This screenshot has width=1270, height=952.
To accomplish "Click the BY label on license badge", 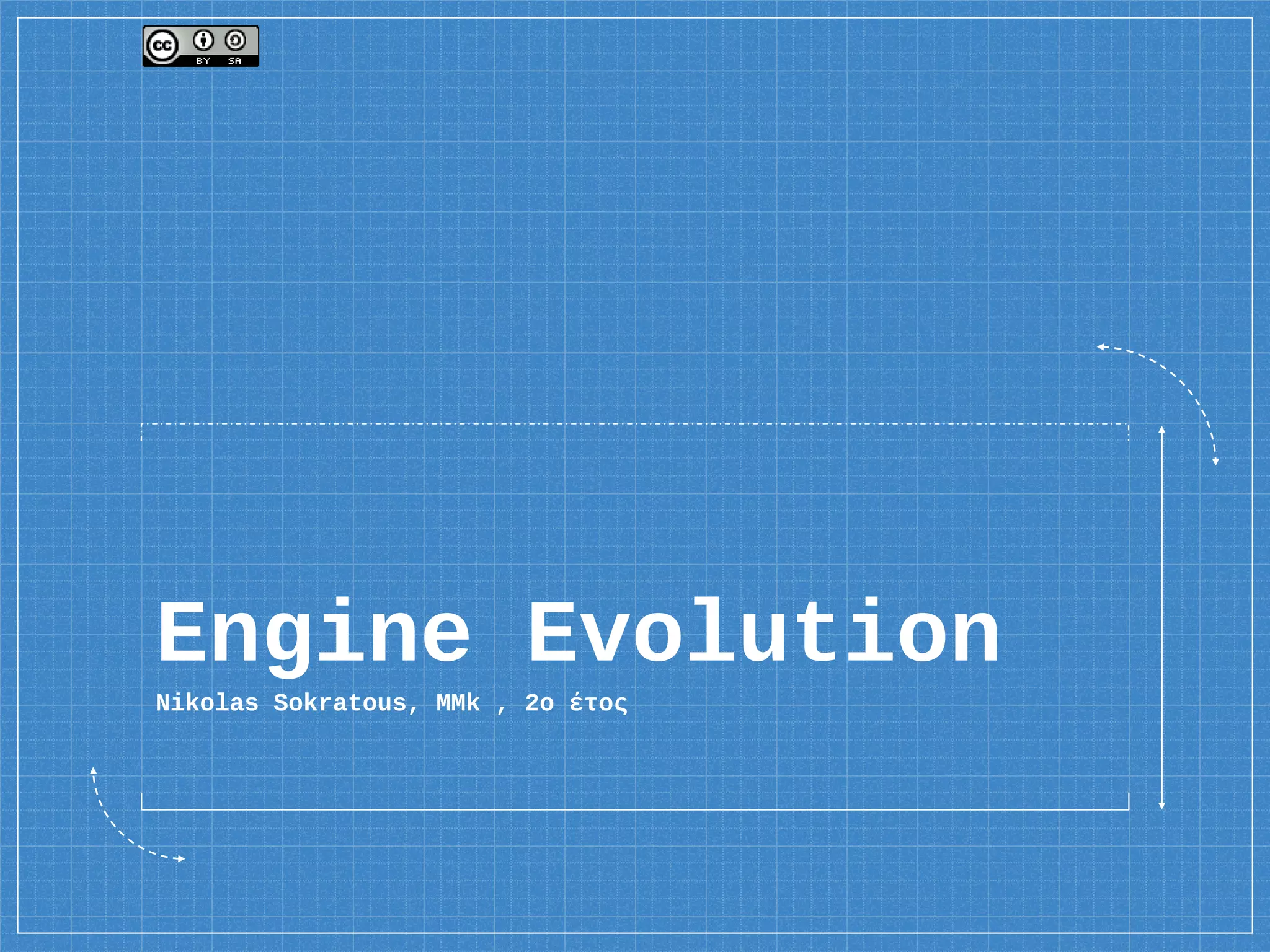I will pos(203,61).
